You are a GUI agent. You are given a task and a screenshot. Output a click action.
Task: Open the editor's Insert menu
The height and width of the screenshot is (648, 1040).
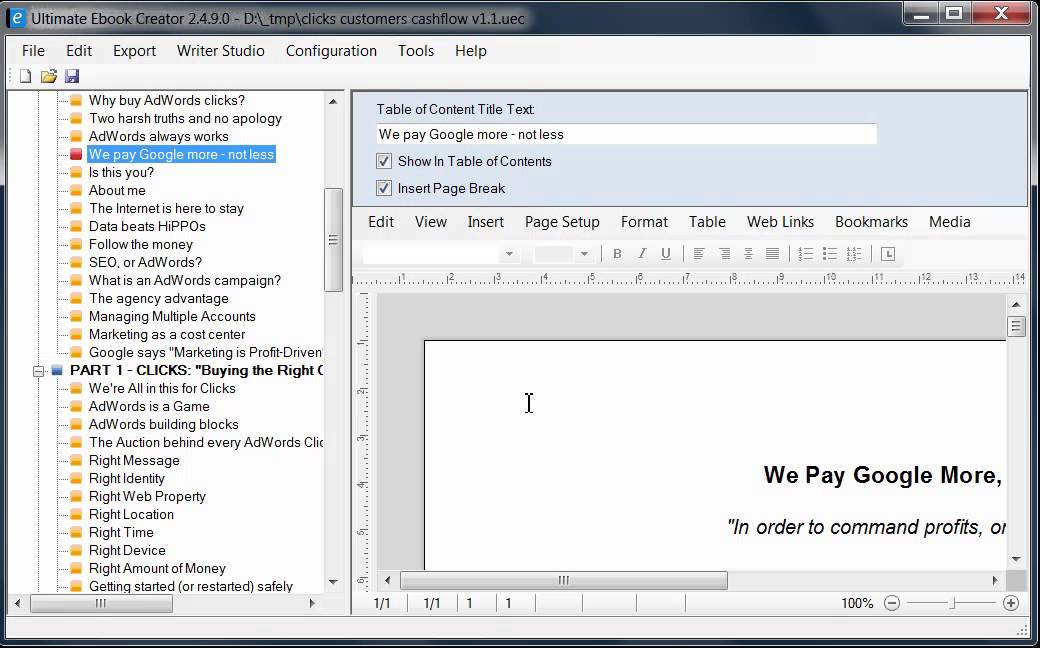point(486,222)
